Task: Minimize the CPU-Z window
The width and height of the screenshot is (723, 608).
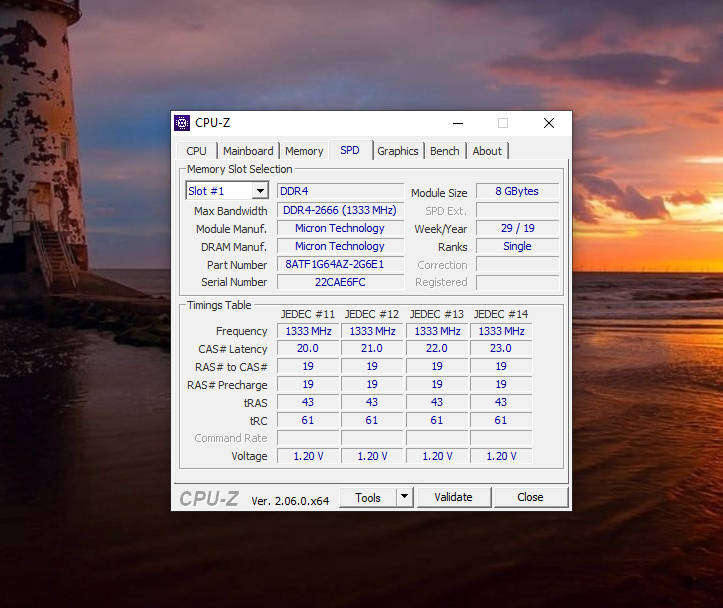Action: (458, 123)
